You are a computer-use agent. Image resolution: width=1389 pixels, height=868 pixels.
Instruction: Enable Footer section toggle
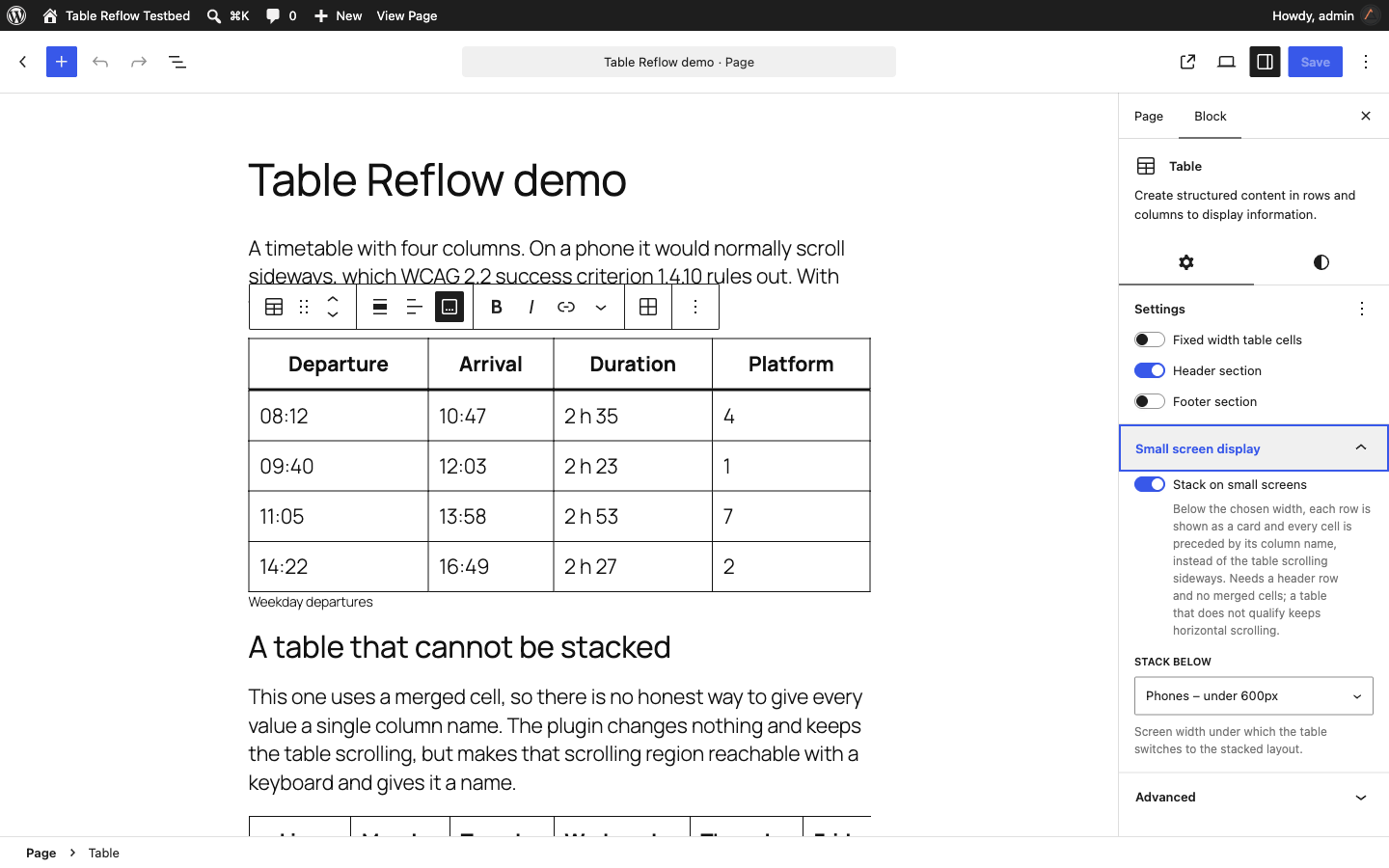click(1150, 401)
